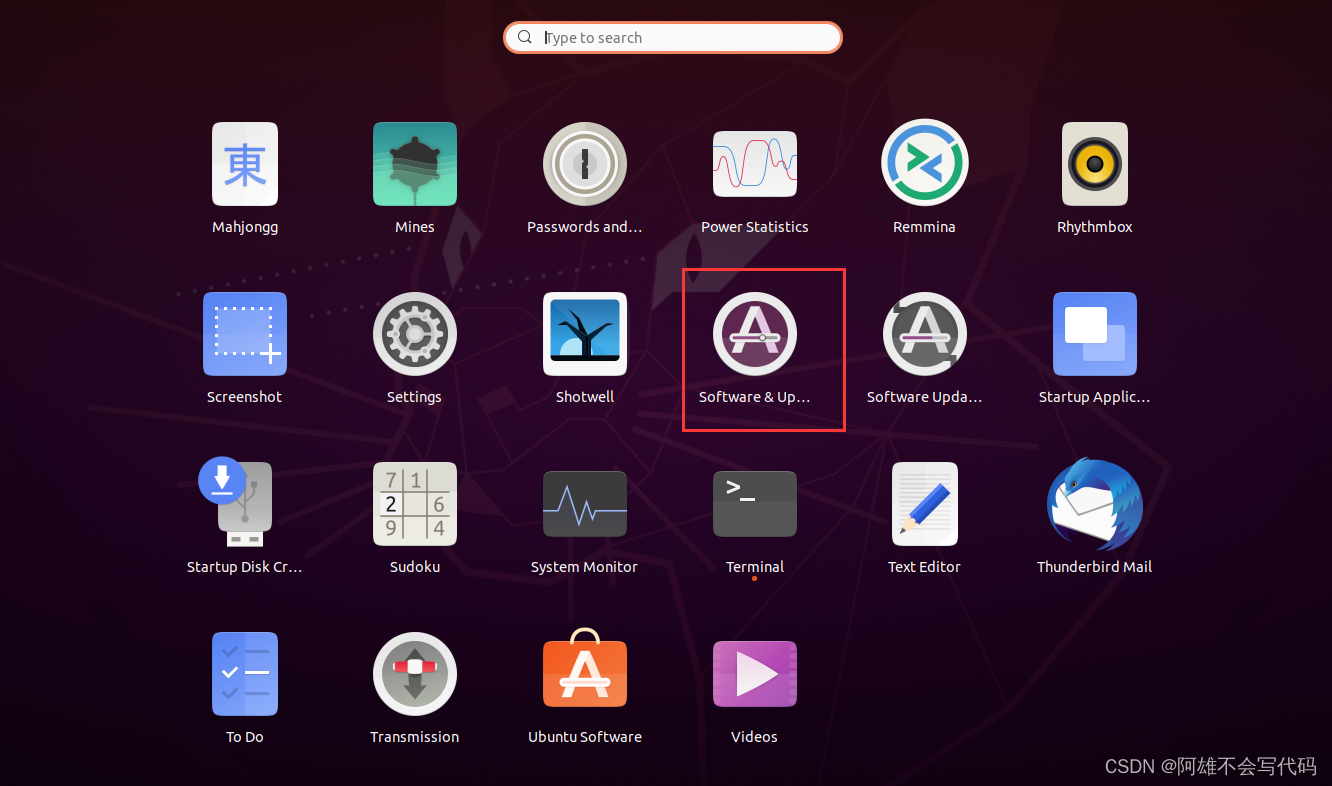Open the Transmission torrent client
This screenshot has width=1332, height=786.
coord(415,674)
